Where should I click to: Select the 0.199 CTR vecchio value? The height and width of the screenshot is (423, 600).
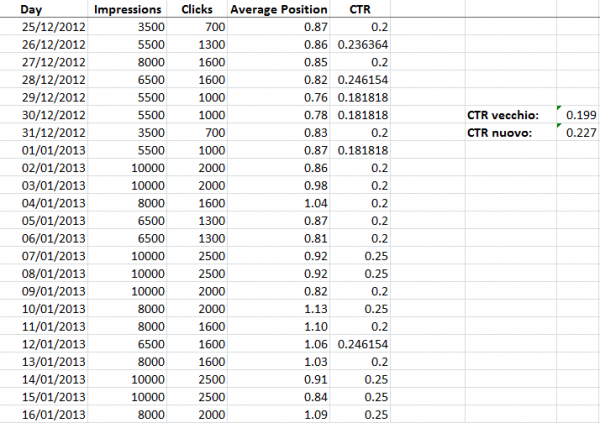[x=578, y=115]
